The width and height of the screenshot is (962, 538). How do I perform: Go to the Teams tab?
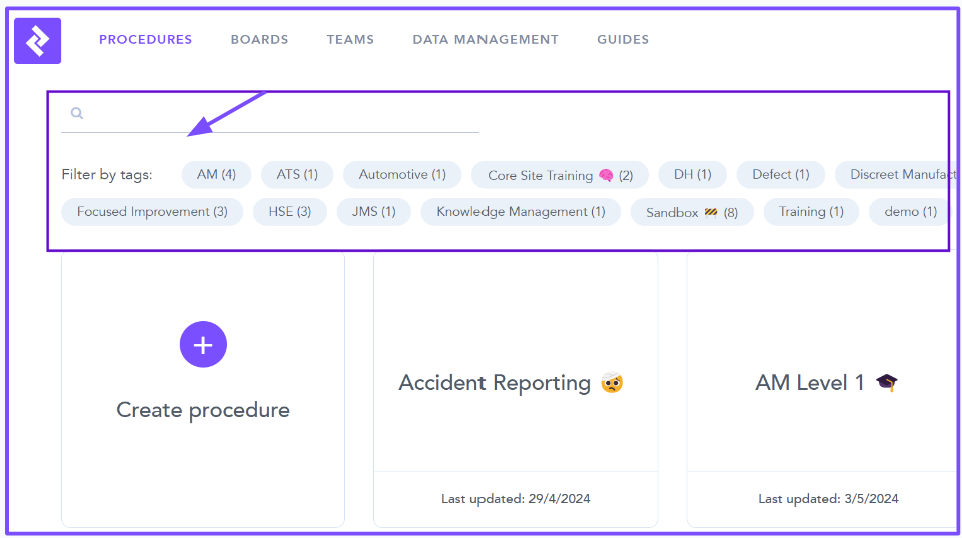(x=350, y=40)
